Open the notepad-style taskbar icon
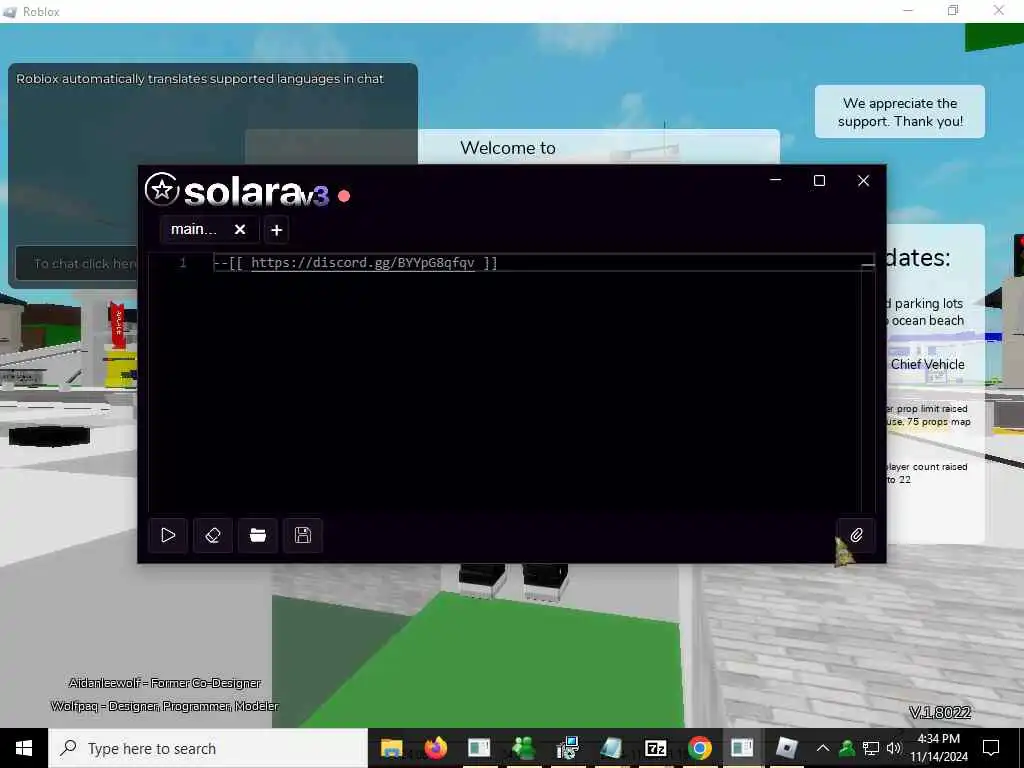Screen dimensions: 1024x768 click(x=611, y=748)
